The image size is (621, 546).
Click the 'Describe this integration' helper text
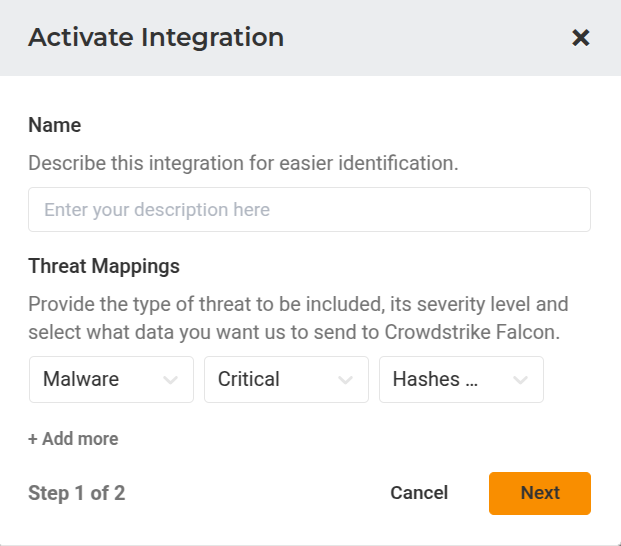tap(243, 163)
